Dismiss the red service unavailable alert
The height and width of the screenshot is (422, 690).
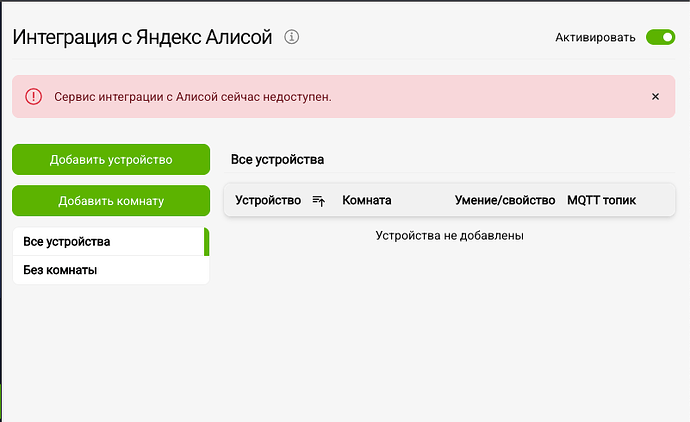655,96
